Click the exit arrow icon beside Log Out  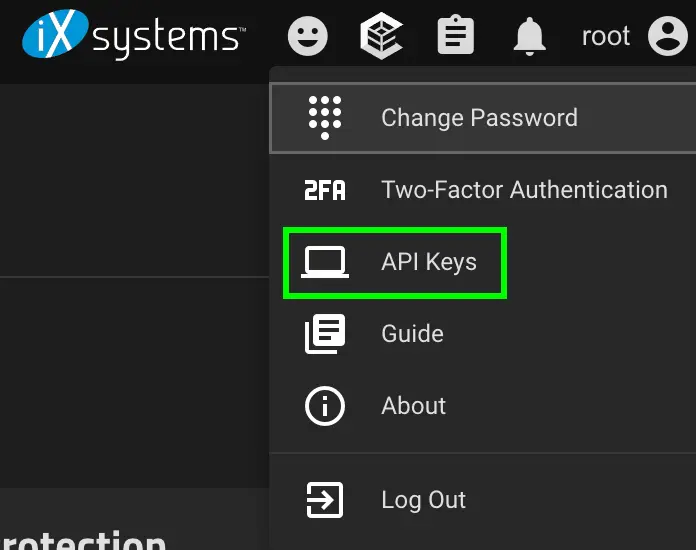tap(325, 500)
